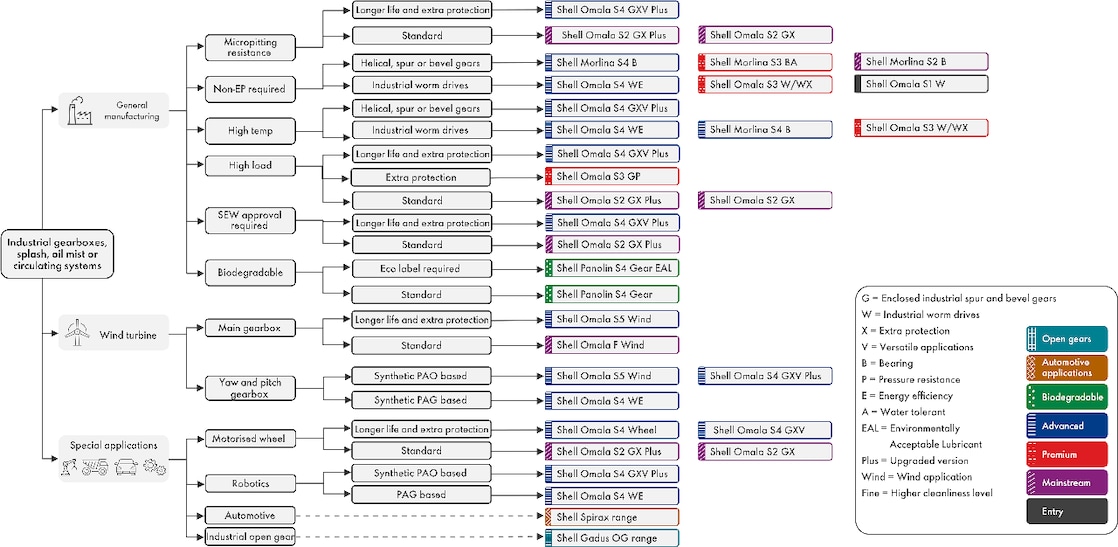
Task: Click the High temp node
Action: [x=250, y=131]
